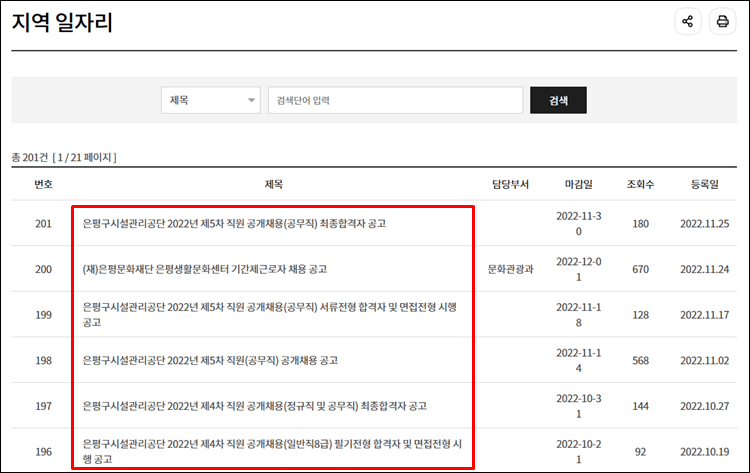Click the 문화관광과 department cell
This screenshot has width=750, height=473.
(x=510, y=269)
